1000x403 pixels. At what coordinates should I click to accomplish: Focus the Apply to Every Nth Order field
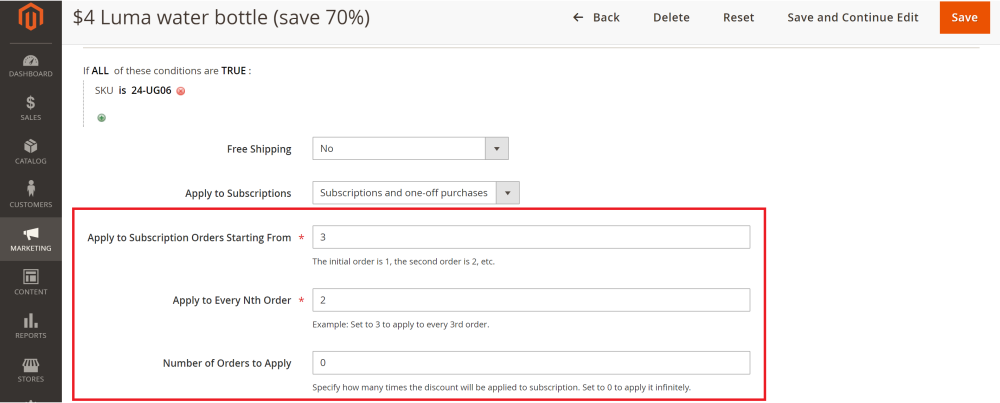(x=531, y=300)
